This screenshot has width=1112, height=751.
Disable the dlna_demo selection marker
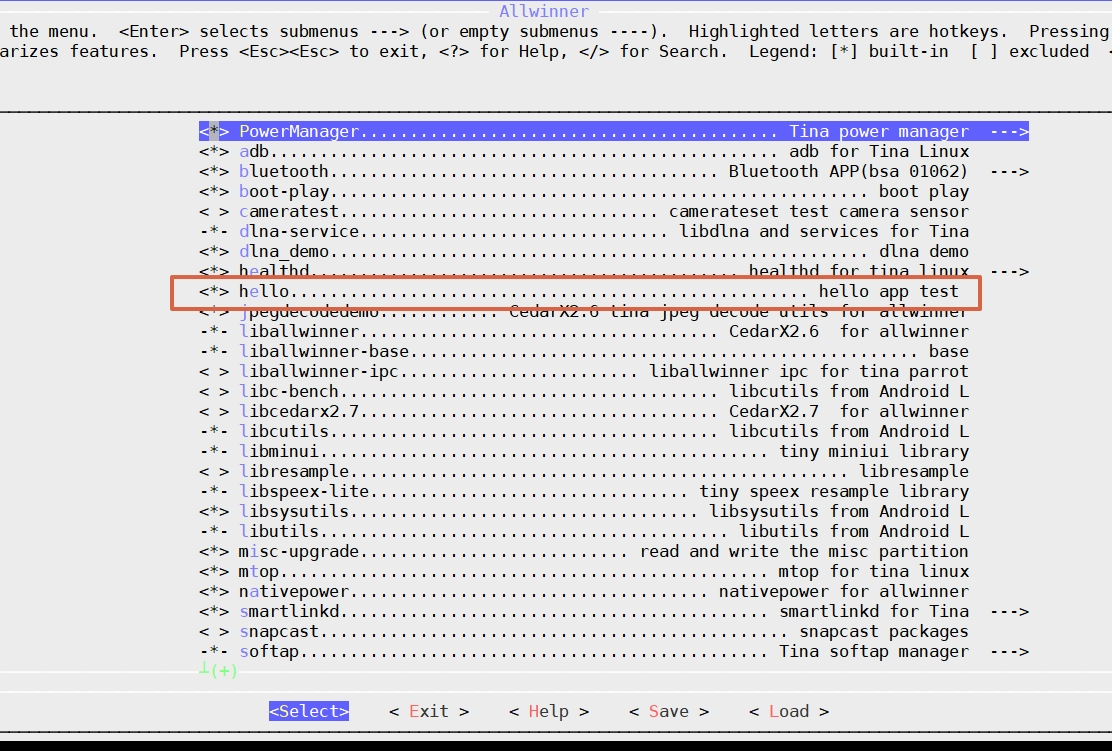[x=213, y=251]
